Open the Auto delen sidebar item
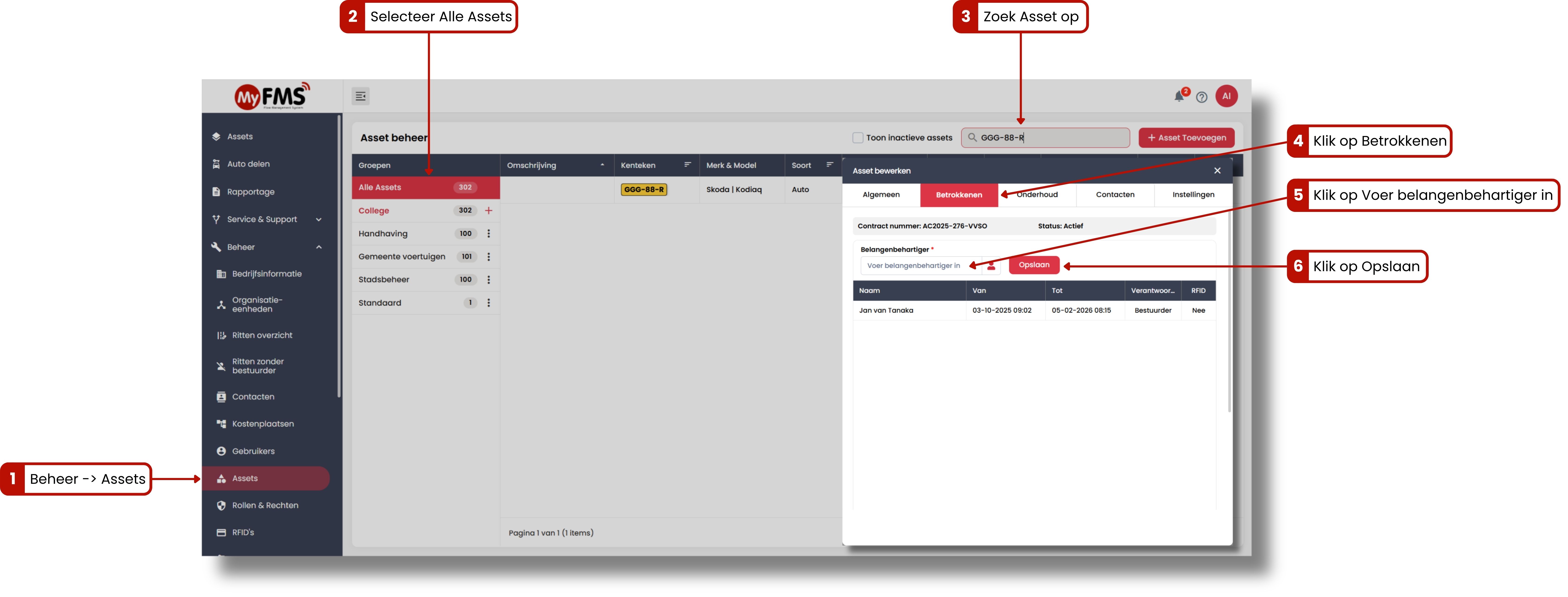The image size is (1568, 597). pyautogui.click(x=248, y=164)
